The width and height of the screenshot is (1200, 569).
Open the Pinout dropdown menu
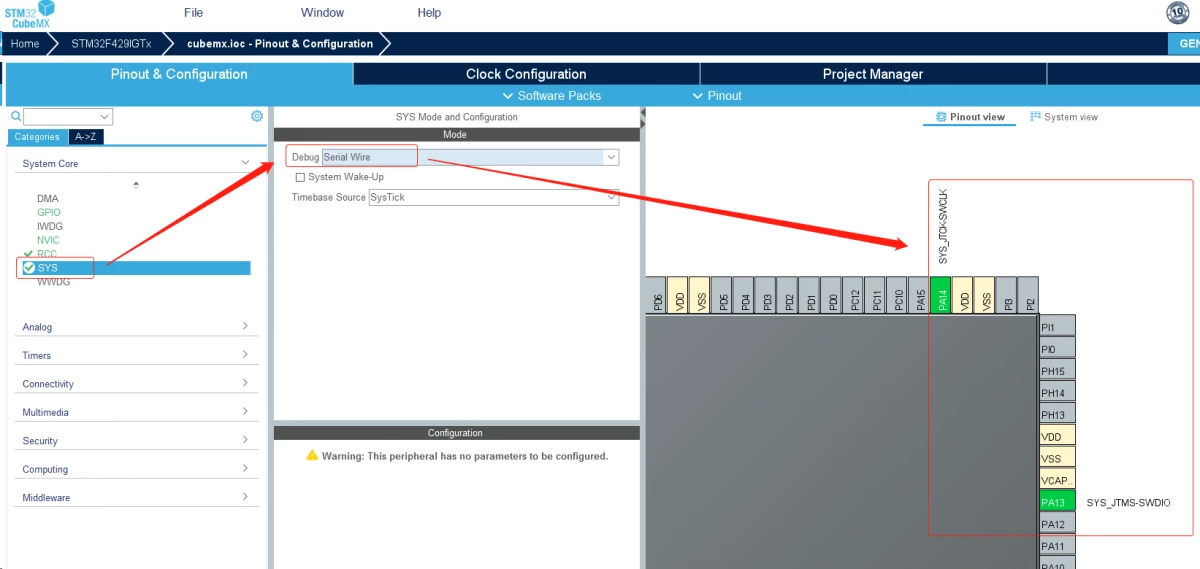tap(717, 96)
